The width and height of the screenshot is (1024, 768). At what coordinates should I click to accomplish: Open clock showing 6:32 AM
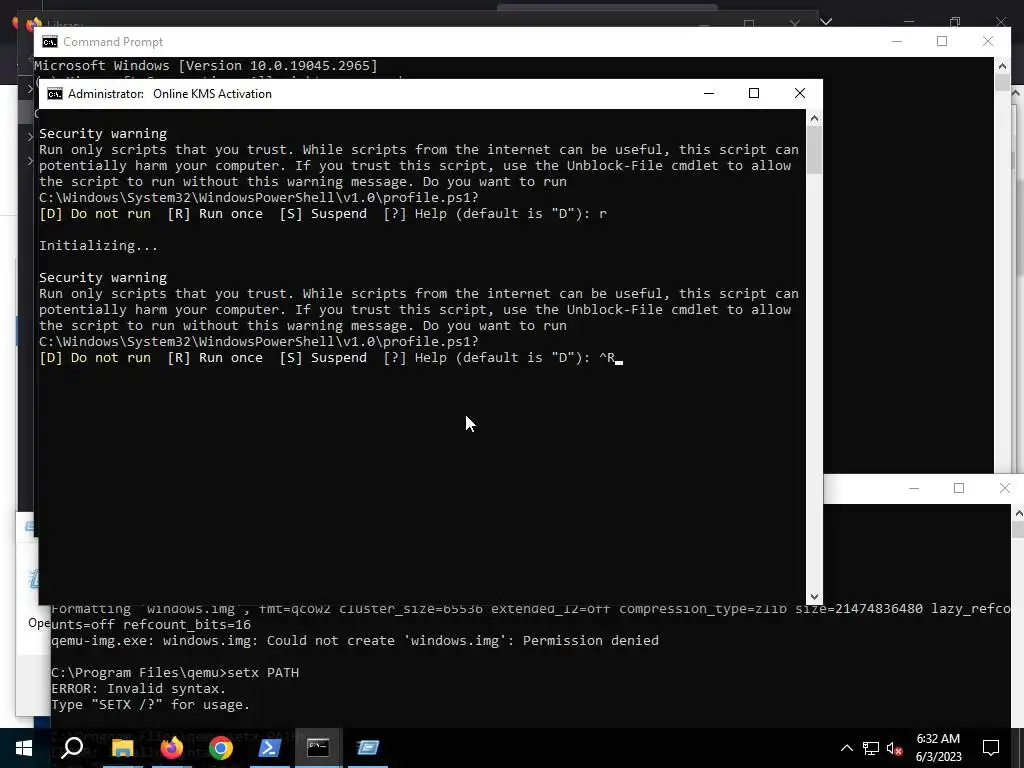click(938, 748)
